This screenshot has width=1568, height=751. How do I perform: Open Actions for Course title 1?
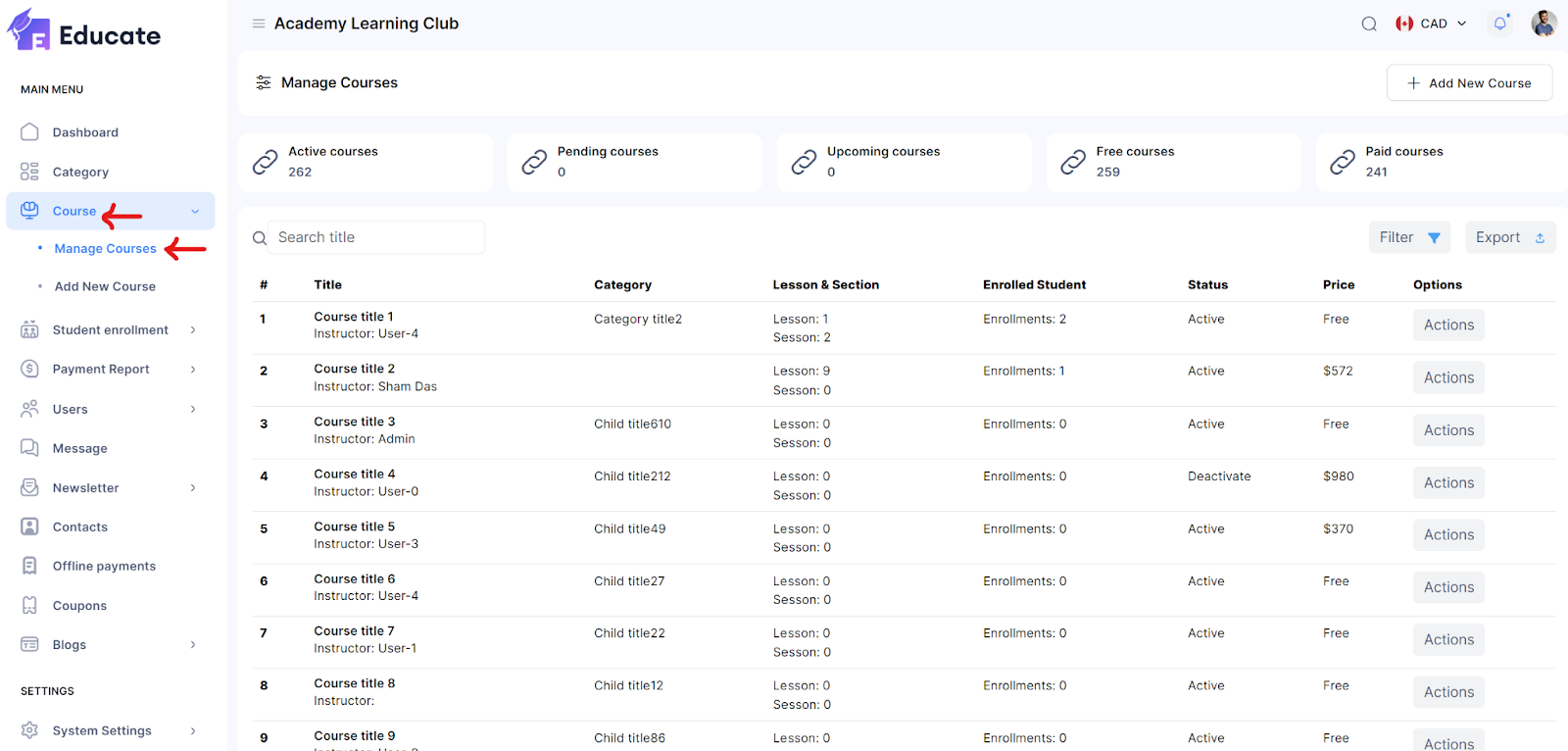[1448, 325]
